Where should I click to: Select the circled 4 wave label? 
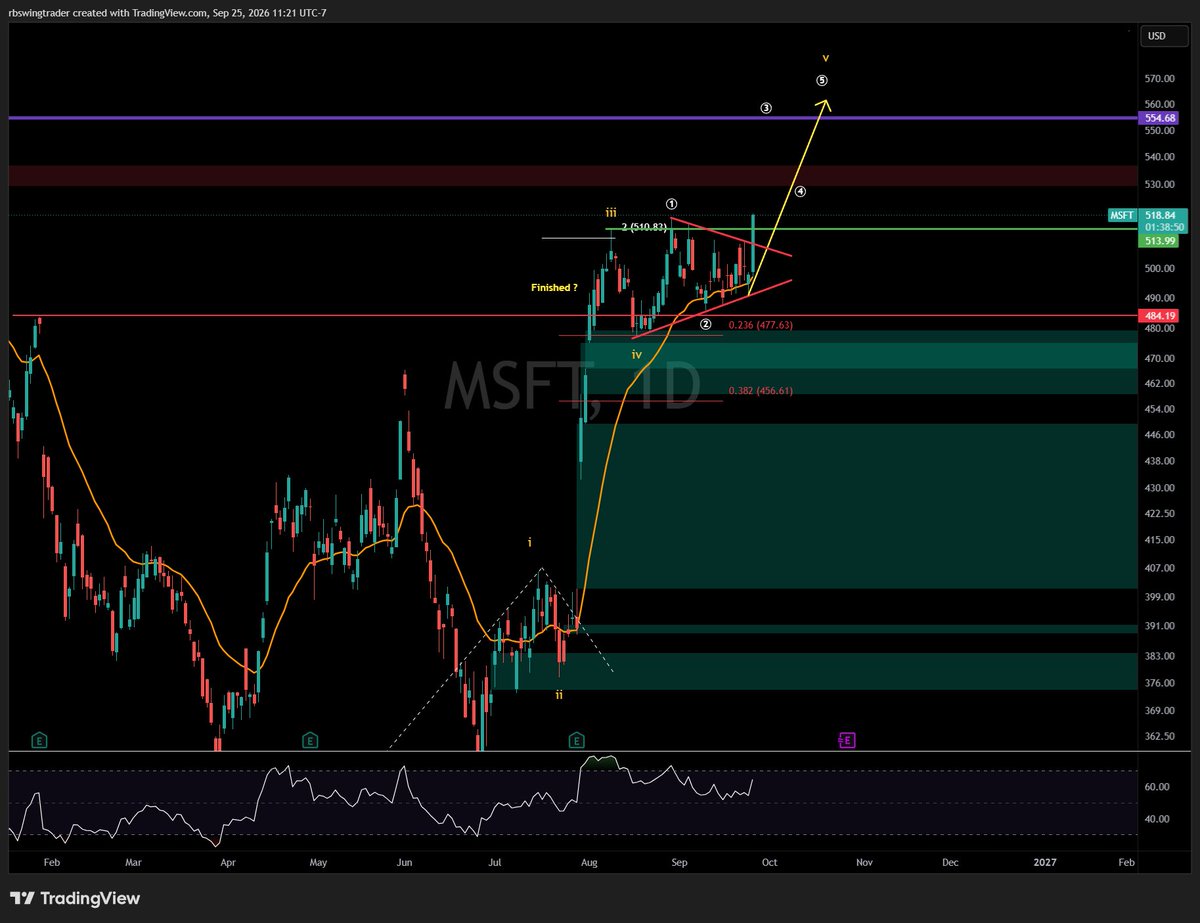(x=800, y=191)
